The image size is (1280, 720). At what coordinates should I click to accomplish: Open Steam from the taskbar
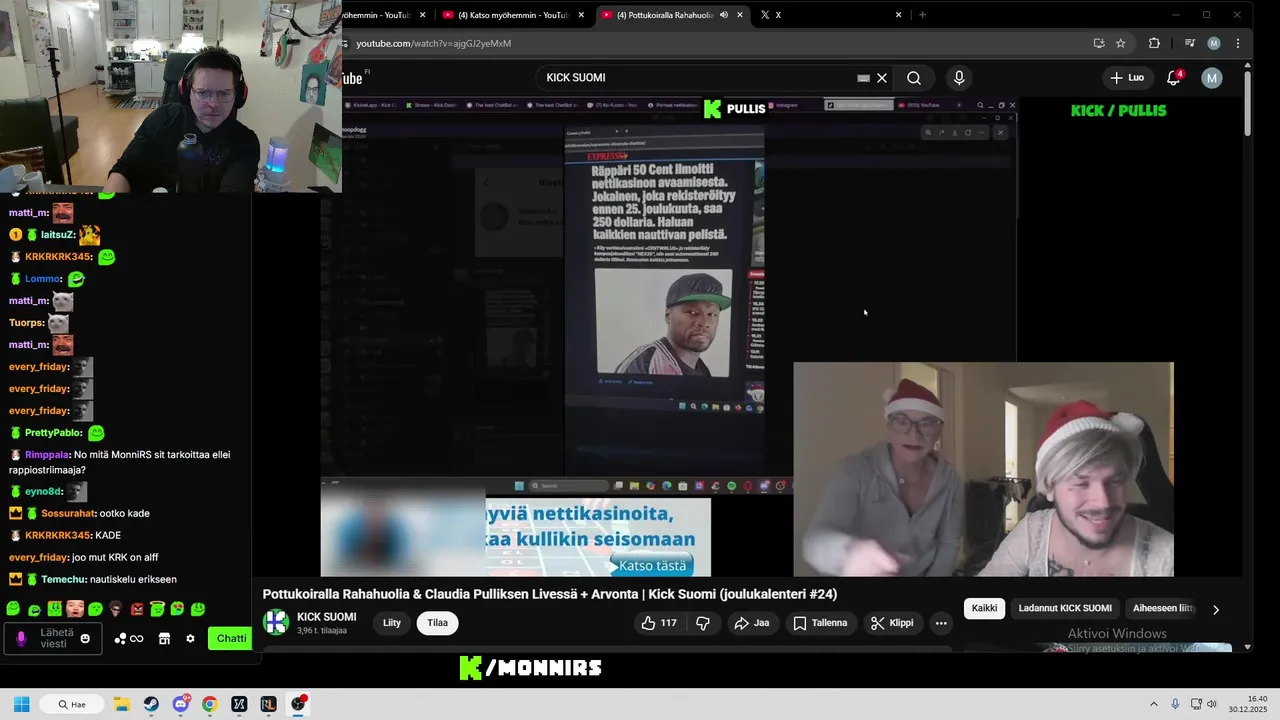tap(151, 704)
